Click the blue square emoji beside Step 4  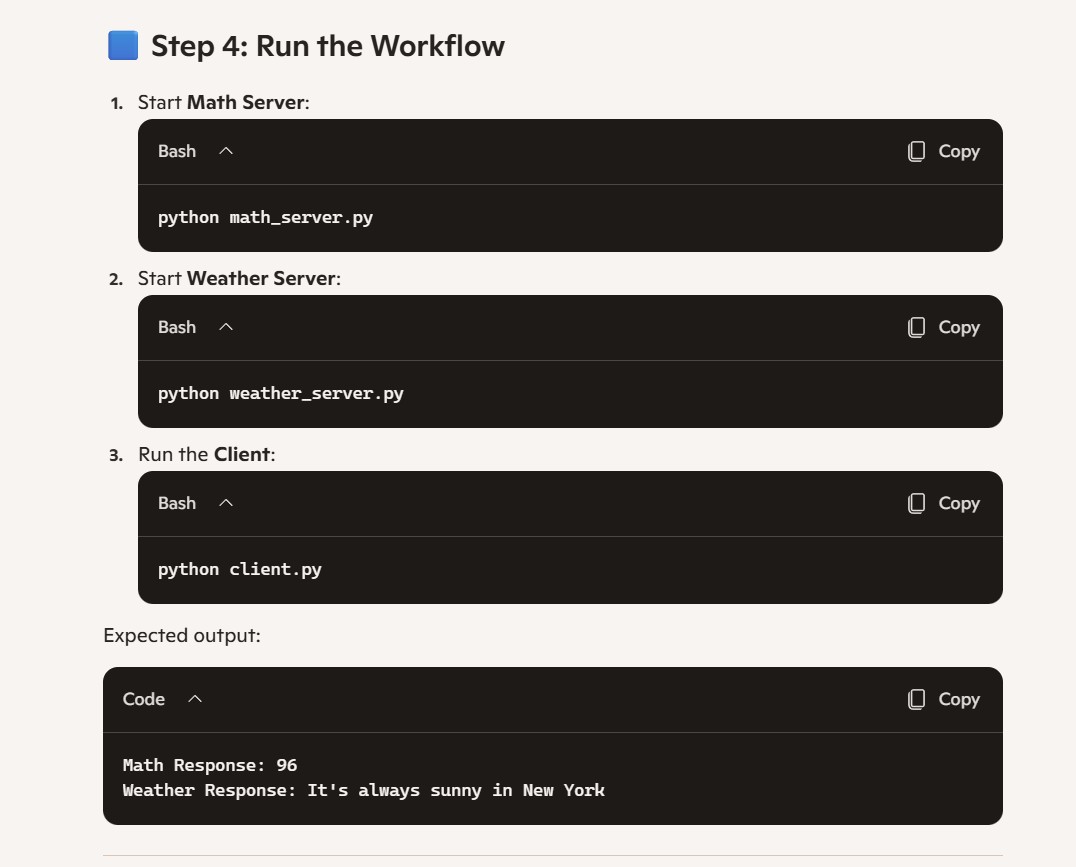[x=123, y=45]
